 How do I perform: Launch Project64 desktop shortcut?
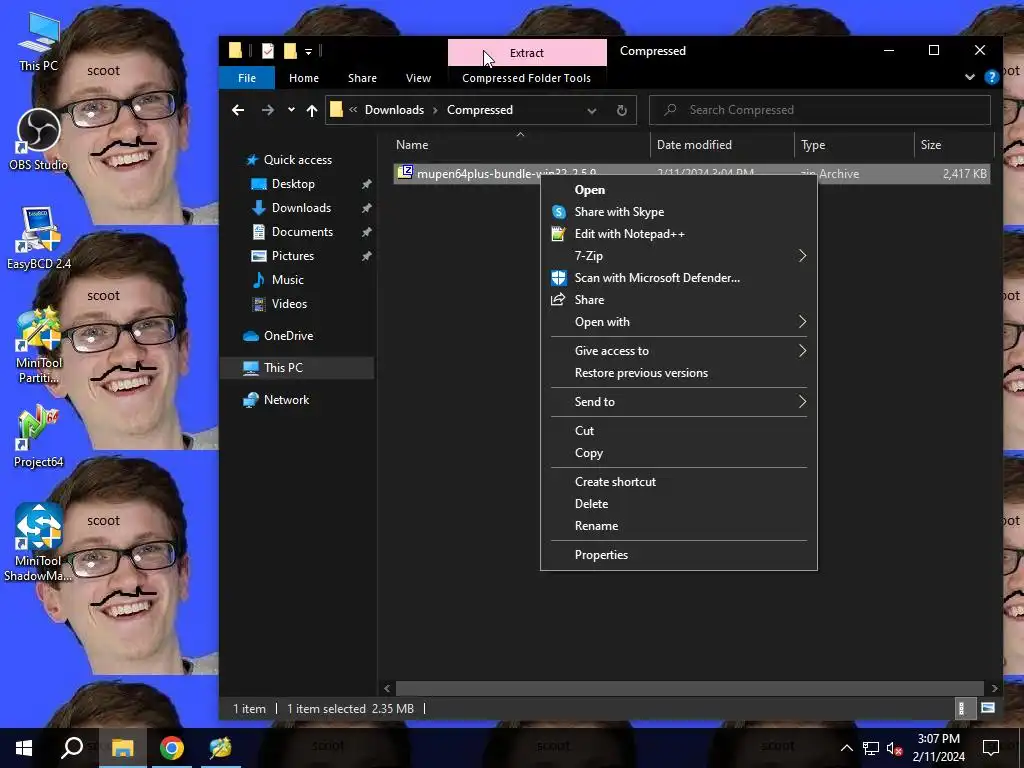[38, 436]
